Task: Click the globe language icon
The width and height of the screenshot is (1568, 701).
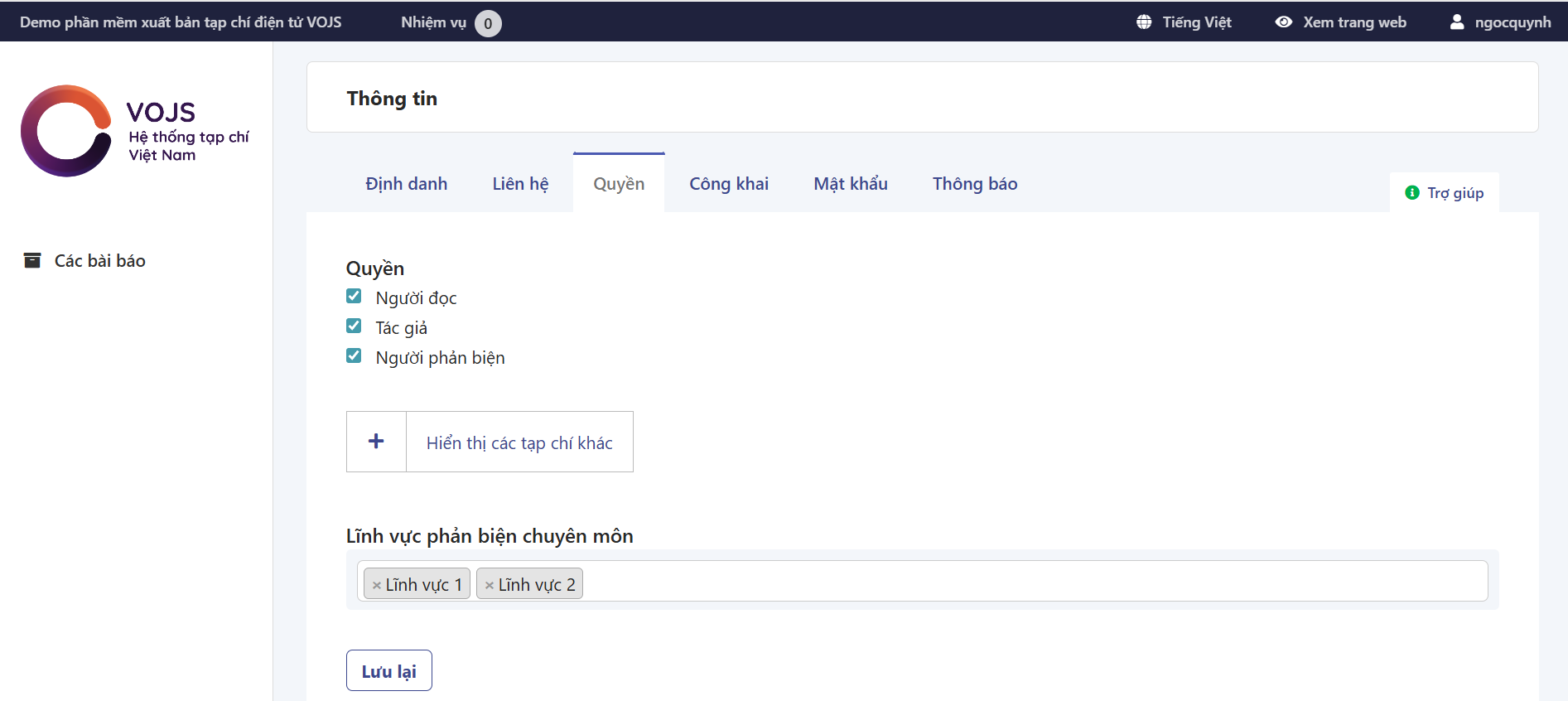Action: point(1144,22)
